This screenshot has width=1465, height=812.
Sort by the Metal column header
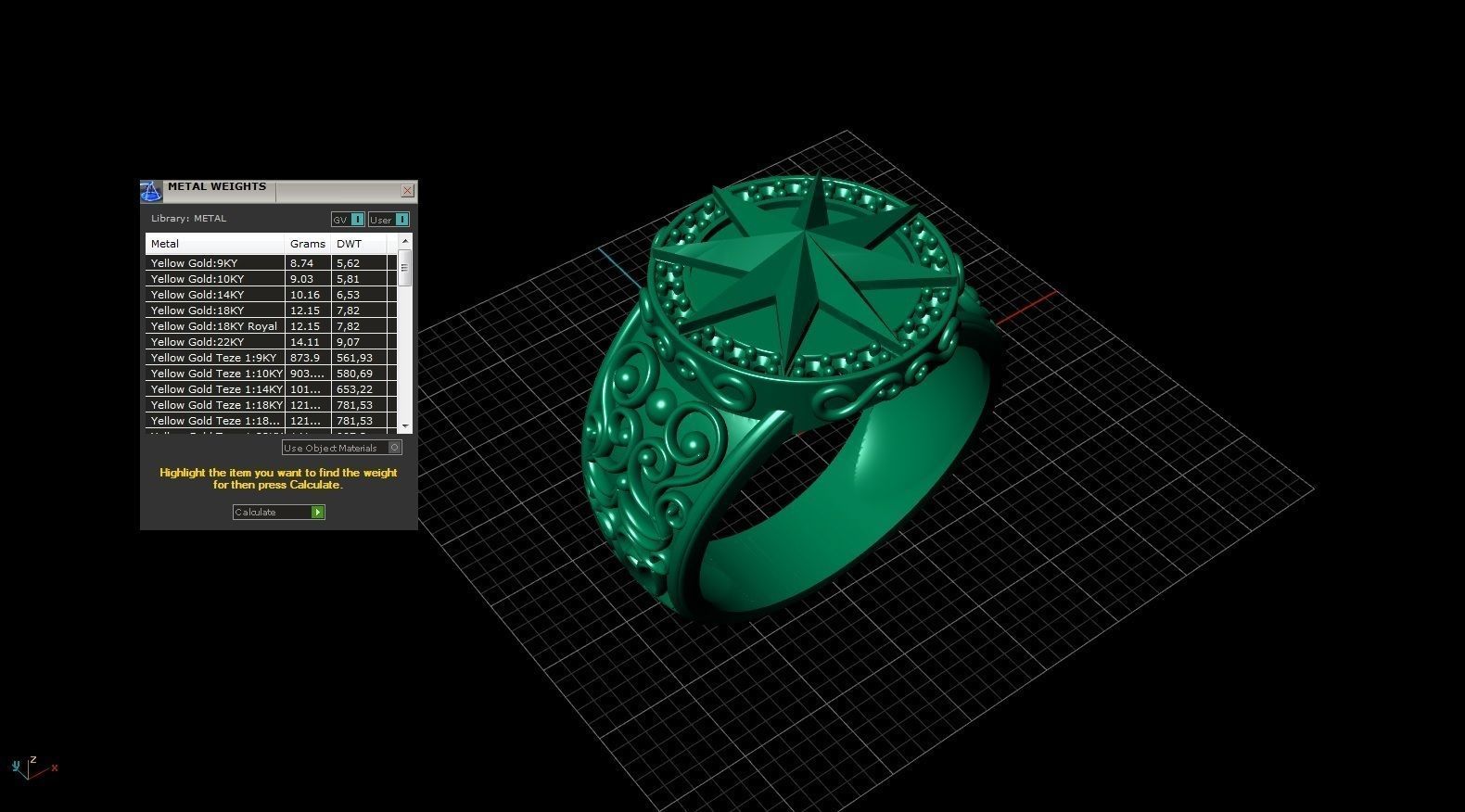click(x=215, y=244)
